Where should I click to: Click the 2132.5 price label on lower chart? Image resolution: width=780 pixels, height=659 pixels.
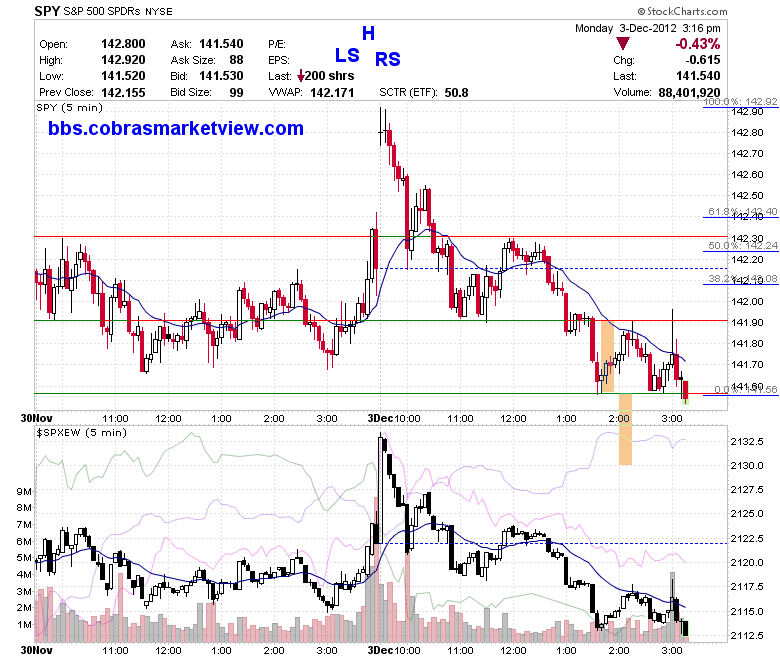point(747,442)
